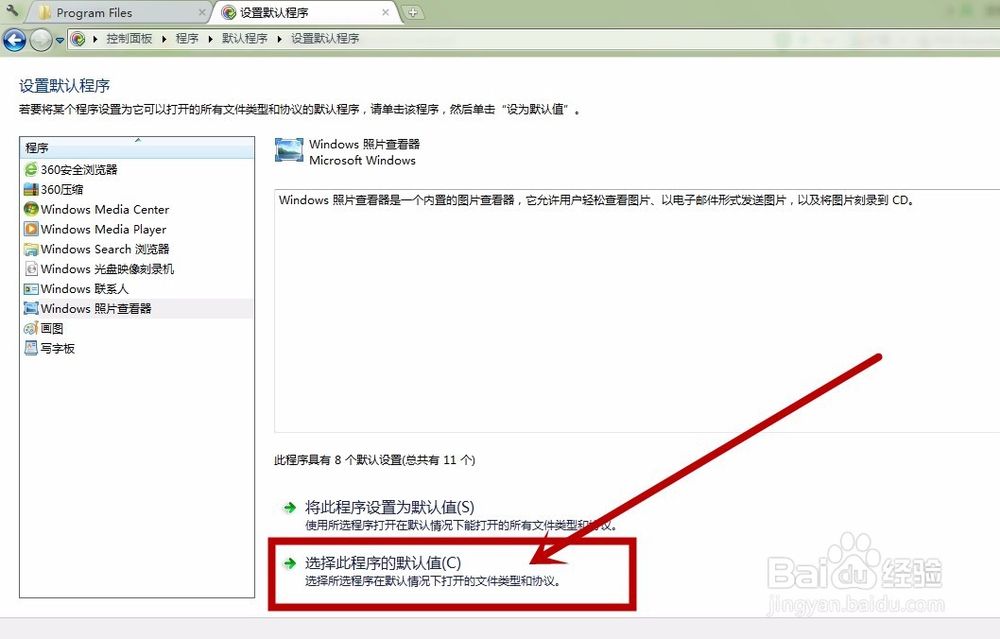Click the 画图 paint icon
This screenshot has height=639, width=1000.
click(31, 328)
